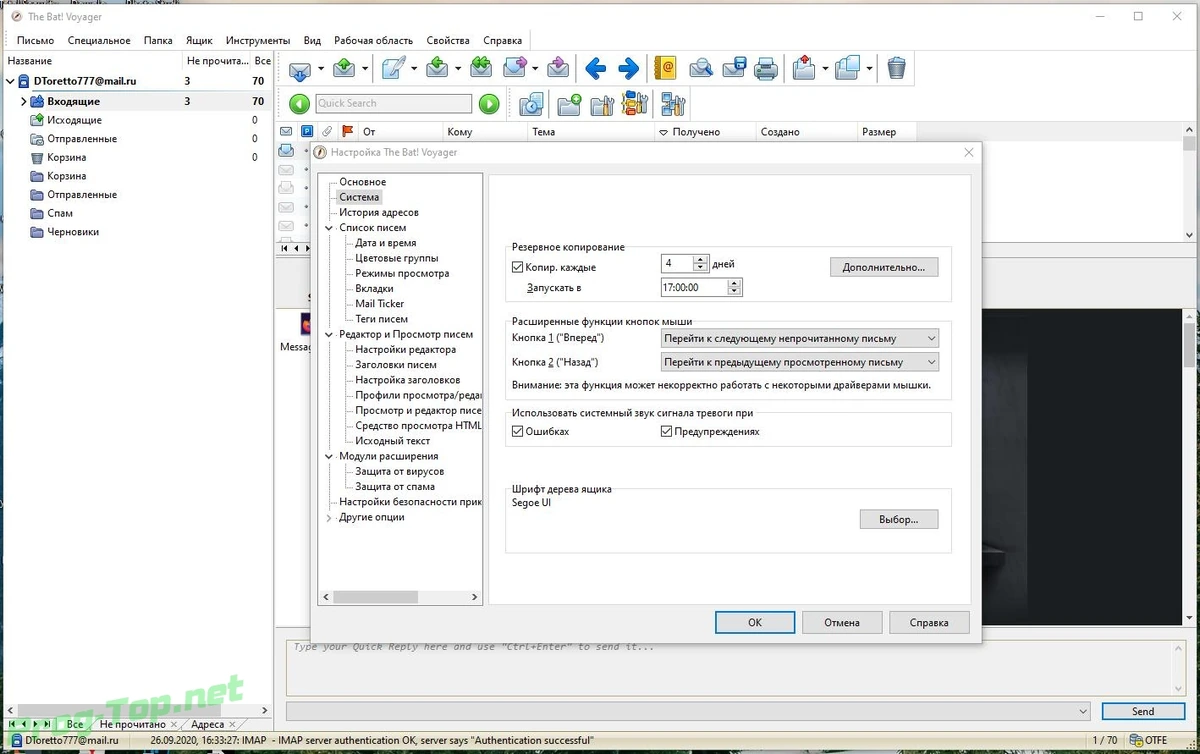
Task: Click the Send quick reply button
Action: (x=1143, y=711)
